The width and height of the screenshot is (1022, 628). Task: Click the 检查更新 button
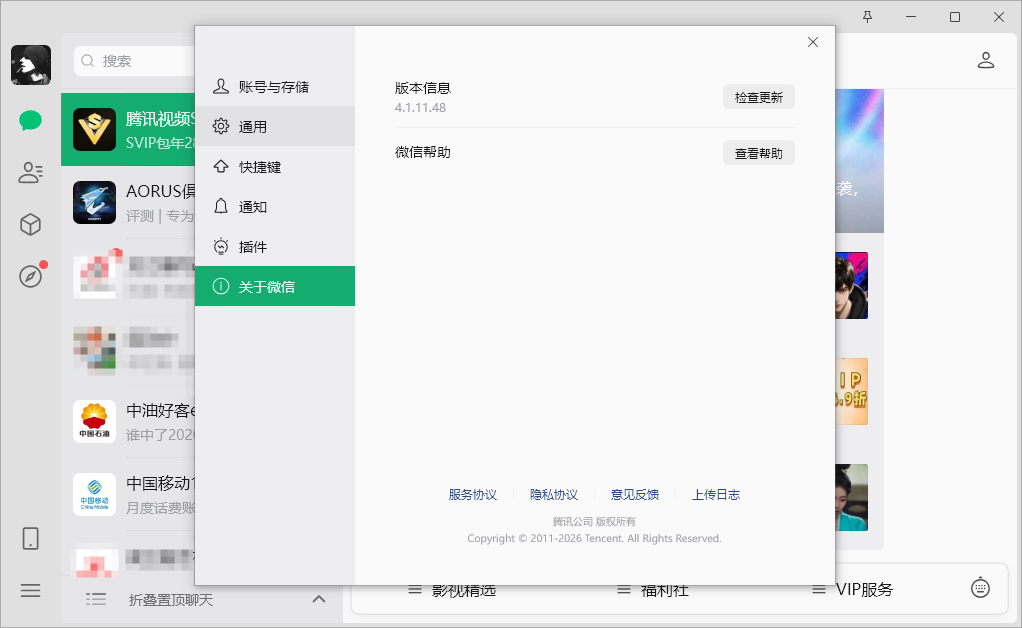click(759, 97)
